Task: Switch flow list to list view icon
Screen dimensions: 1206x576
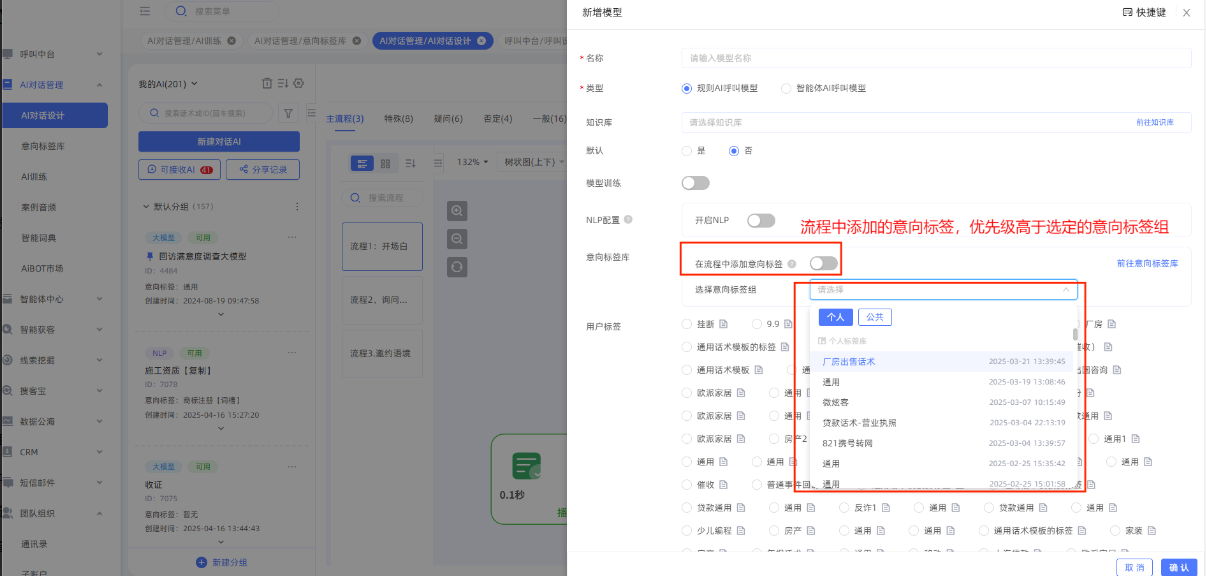Action: tap(363, 163)
